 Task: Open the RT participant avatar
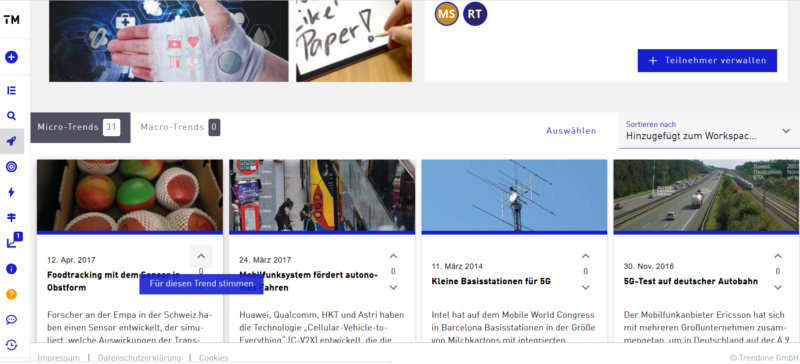pyautogui.click(x=475, y=14)
